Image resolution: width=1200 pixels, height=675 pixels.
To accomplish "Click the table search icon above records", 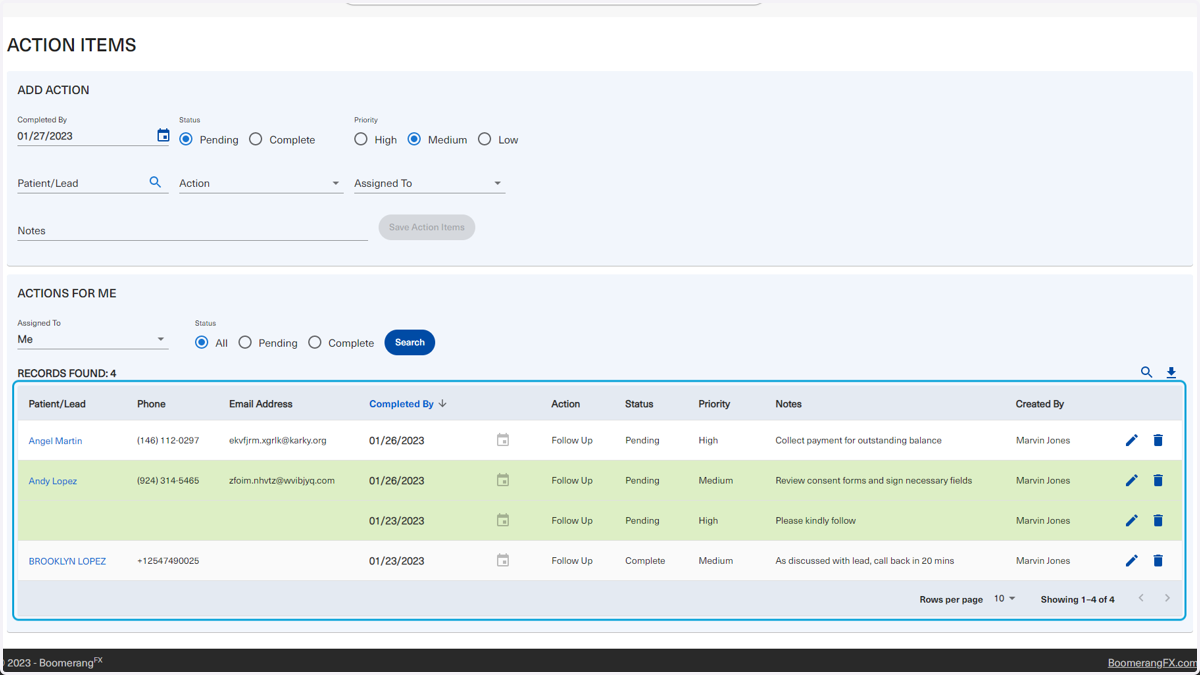I will pyautogui.click(x=1146, y=372).
